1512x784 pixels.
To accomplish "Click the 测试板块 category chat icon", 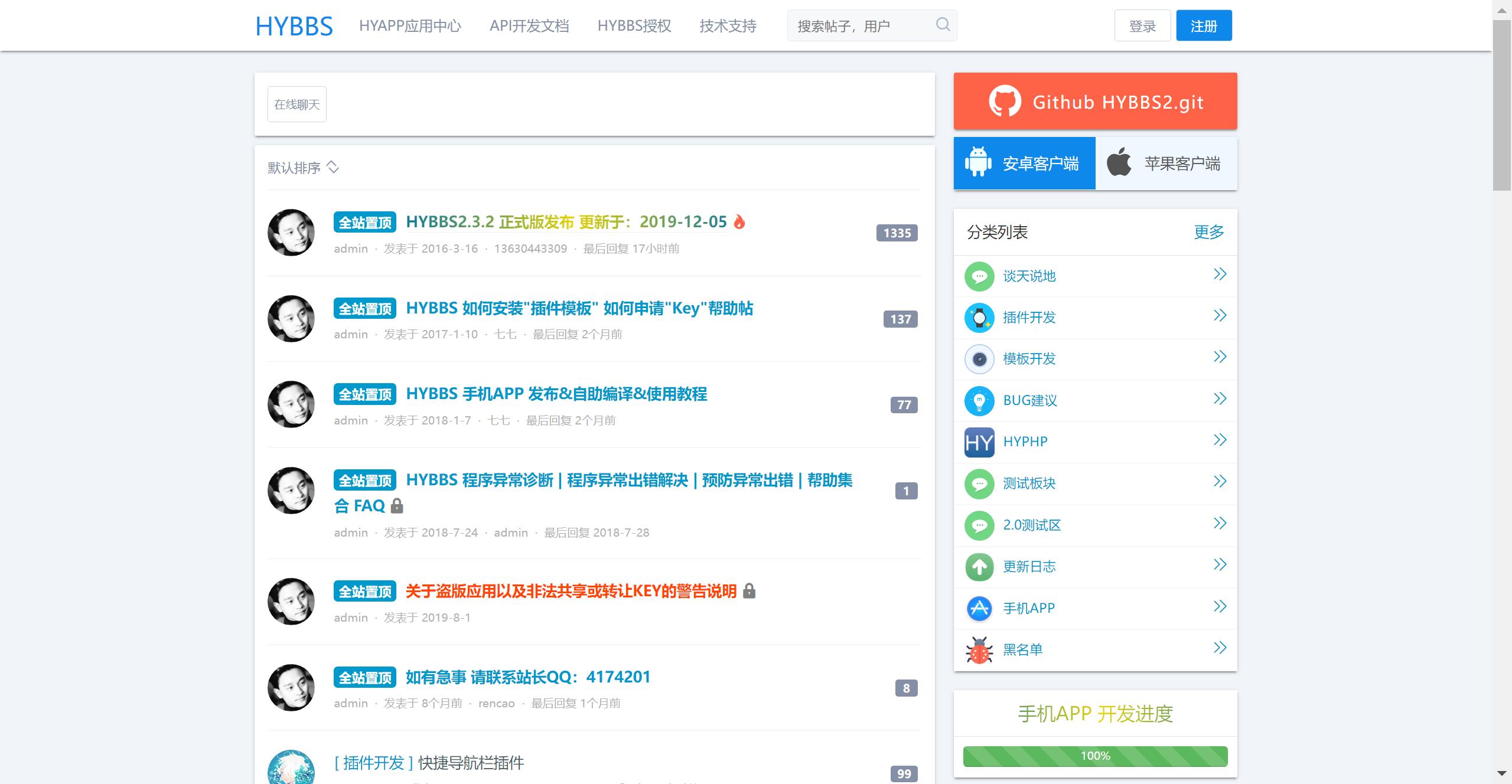I will point(979,484).
